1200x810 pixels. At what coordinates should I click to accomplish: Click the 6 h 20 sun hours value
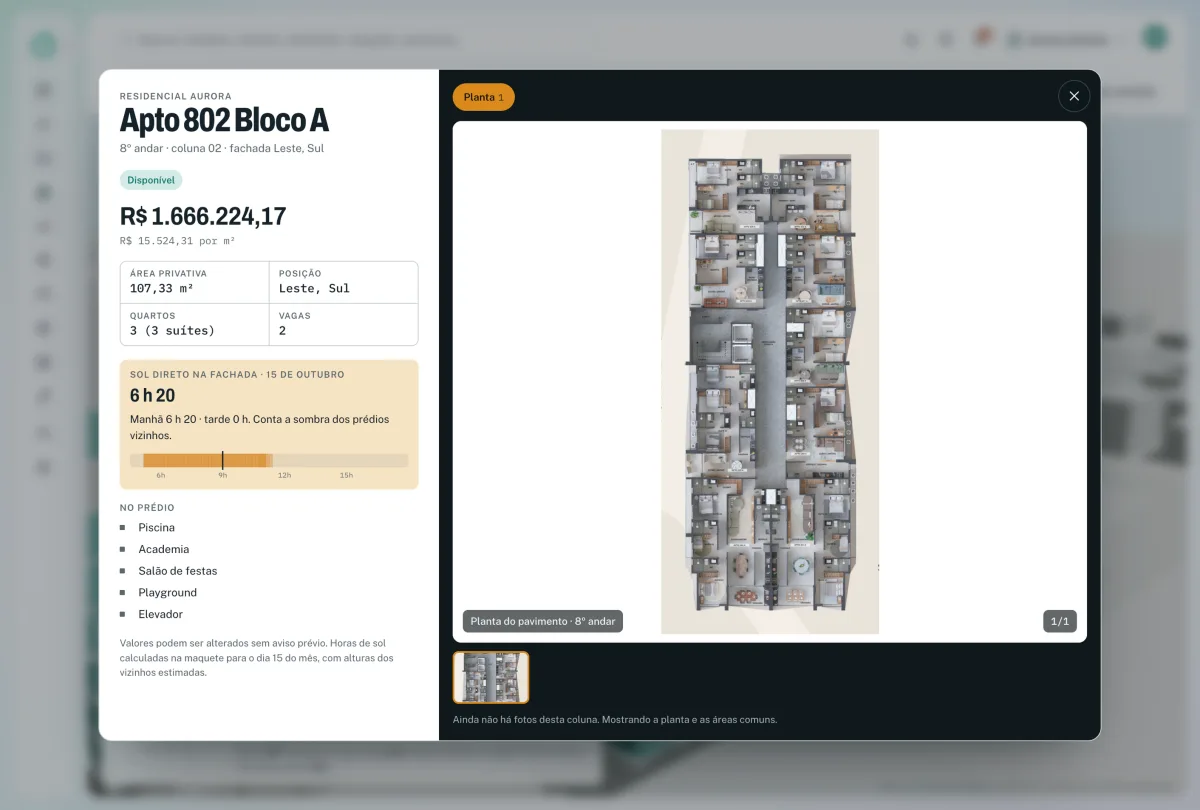[152, 396]
